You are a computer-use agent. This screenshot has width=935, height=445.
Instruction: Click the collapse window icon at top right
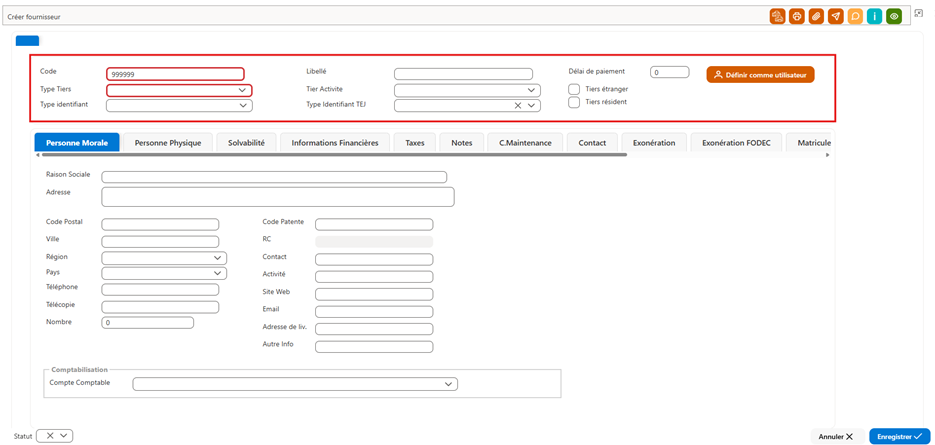click(x=919, y=13)
